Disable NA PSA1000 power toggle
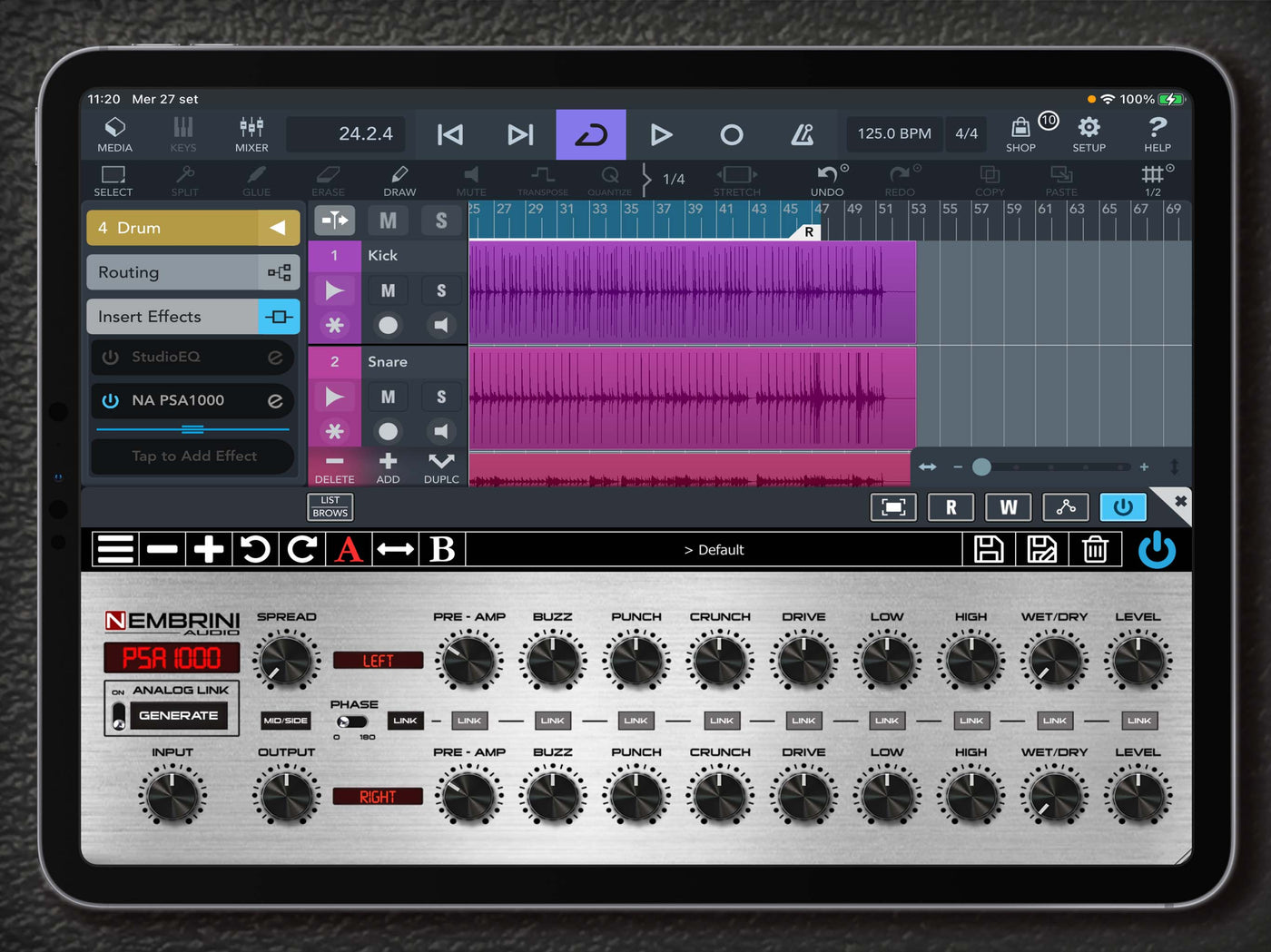The image size is (1271, 952). click(x=111, y=400)
